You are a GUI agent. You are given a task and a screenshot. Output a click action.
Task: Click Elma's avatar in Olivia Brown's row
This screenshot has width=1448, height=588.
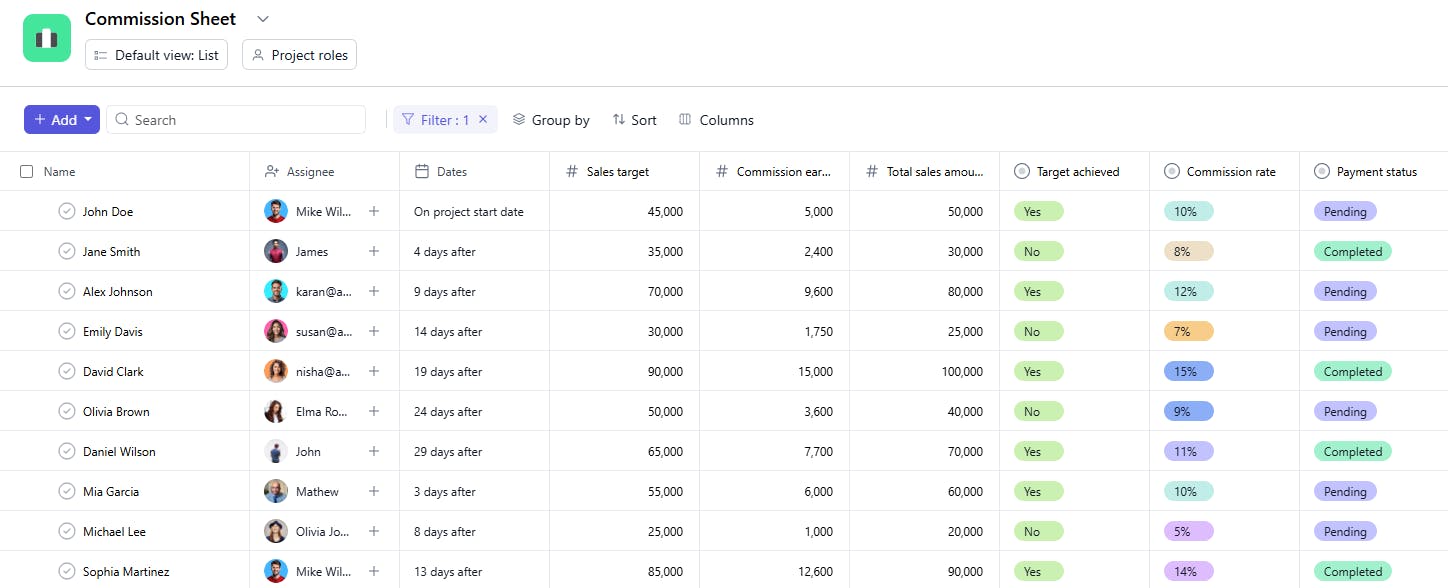coord(276,411)
